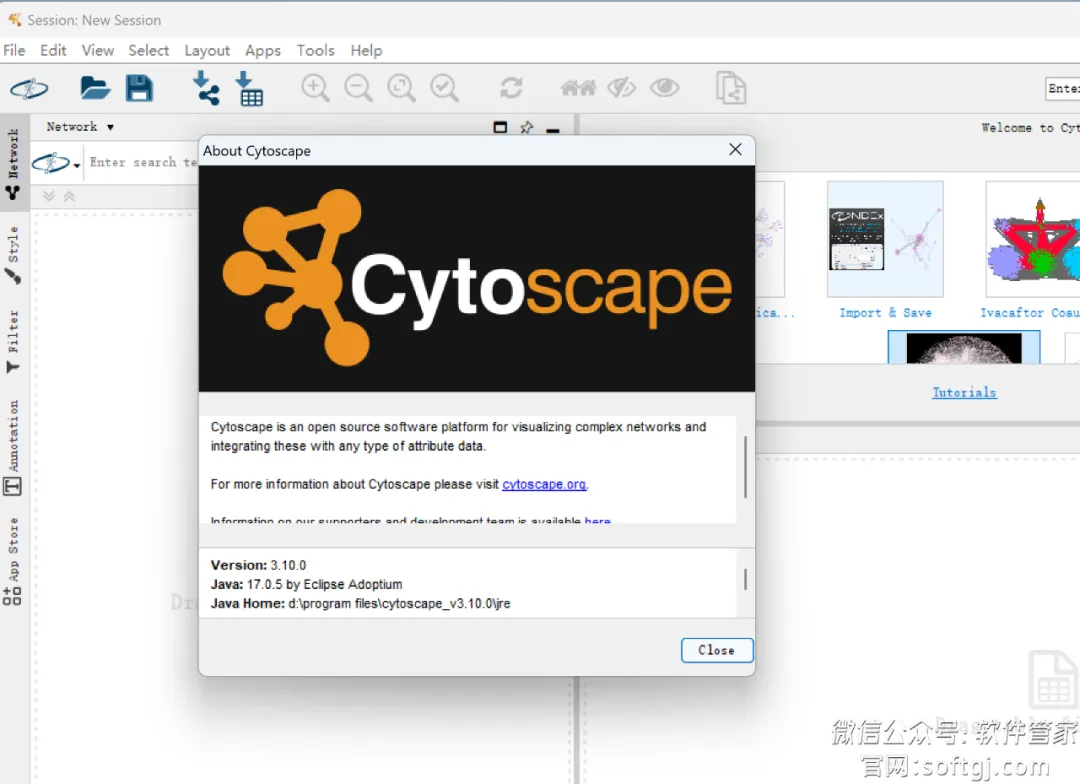Screen dimensions: 1080x784
Task: Click the dark sphere network thumbnail
Action: pyautogui.click(x=964, y=347)
